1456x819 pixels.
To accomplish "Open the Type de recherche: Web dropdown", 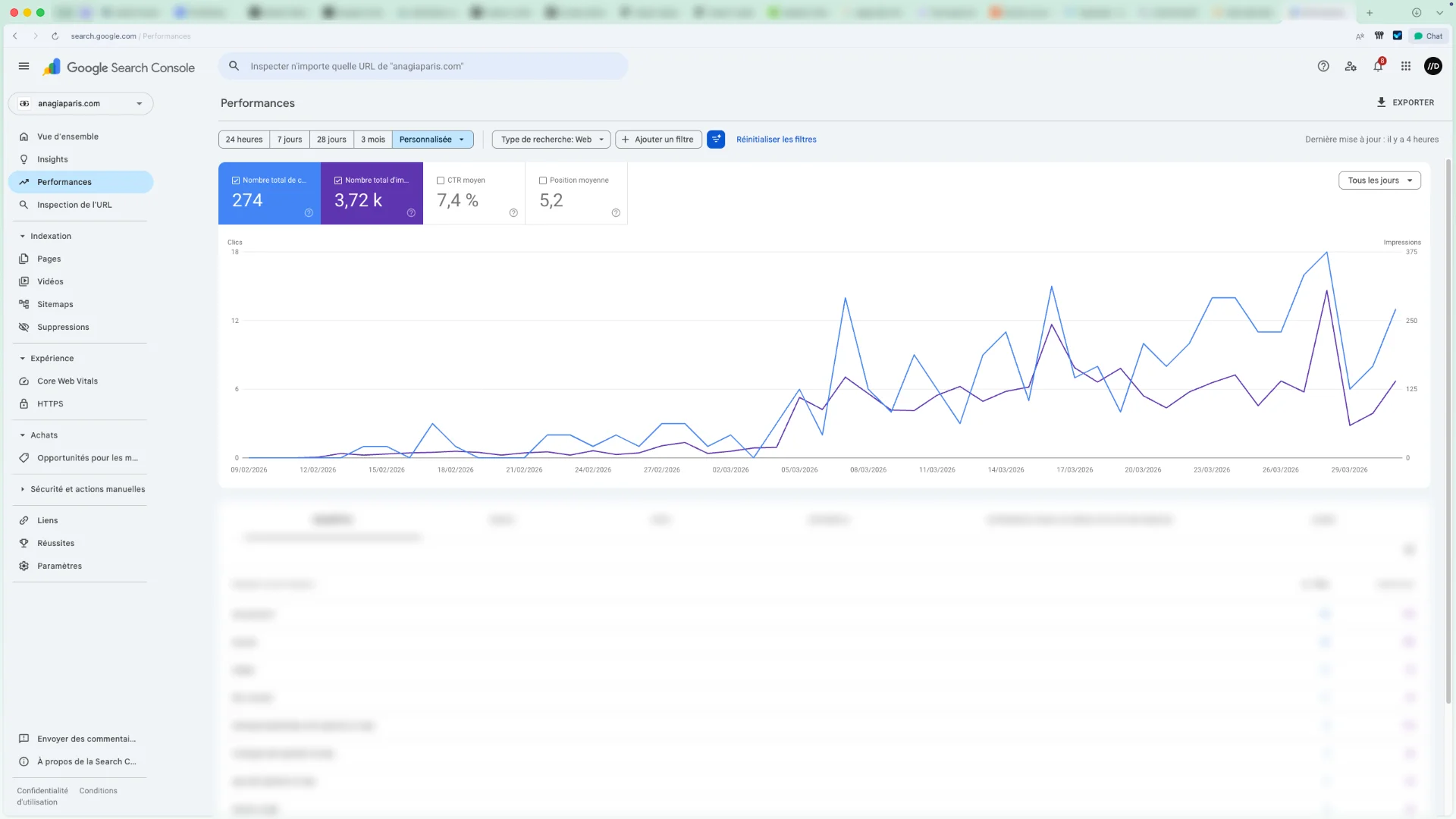I will pyautogui.click(x=551, y=140).
